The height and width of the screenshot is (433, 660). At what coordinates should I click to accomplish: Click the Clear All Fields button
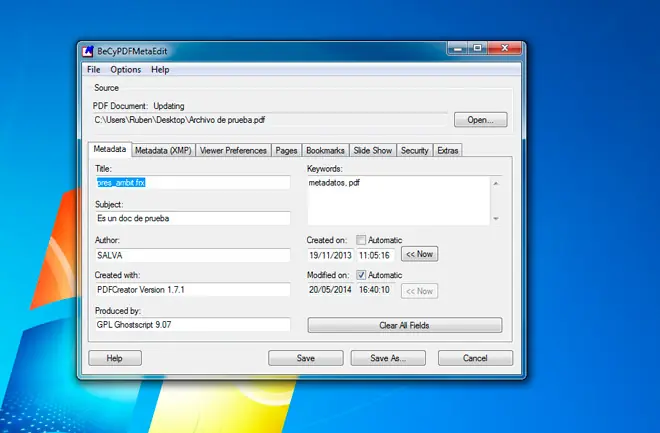click(x=405, y=325)
